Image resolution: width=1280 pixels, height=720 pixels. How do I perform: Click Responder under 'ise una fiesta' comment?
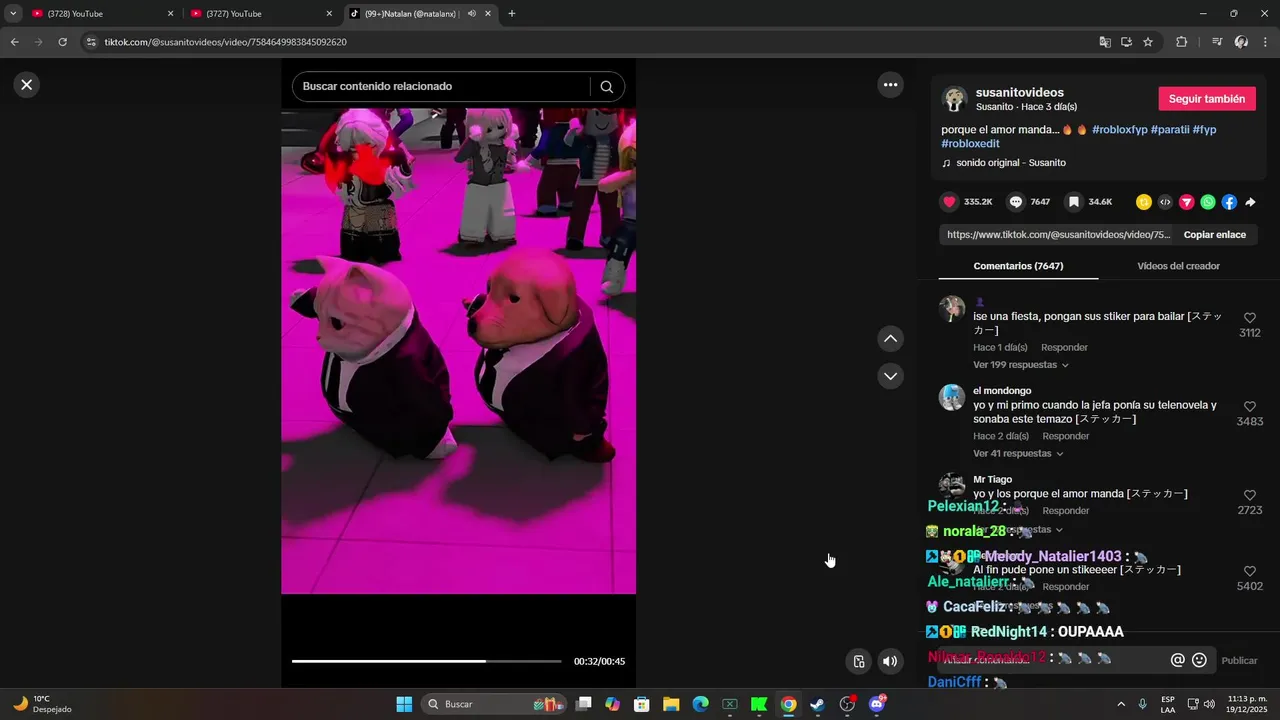(1064, 348)
